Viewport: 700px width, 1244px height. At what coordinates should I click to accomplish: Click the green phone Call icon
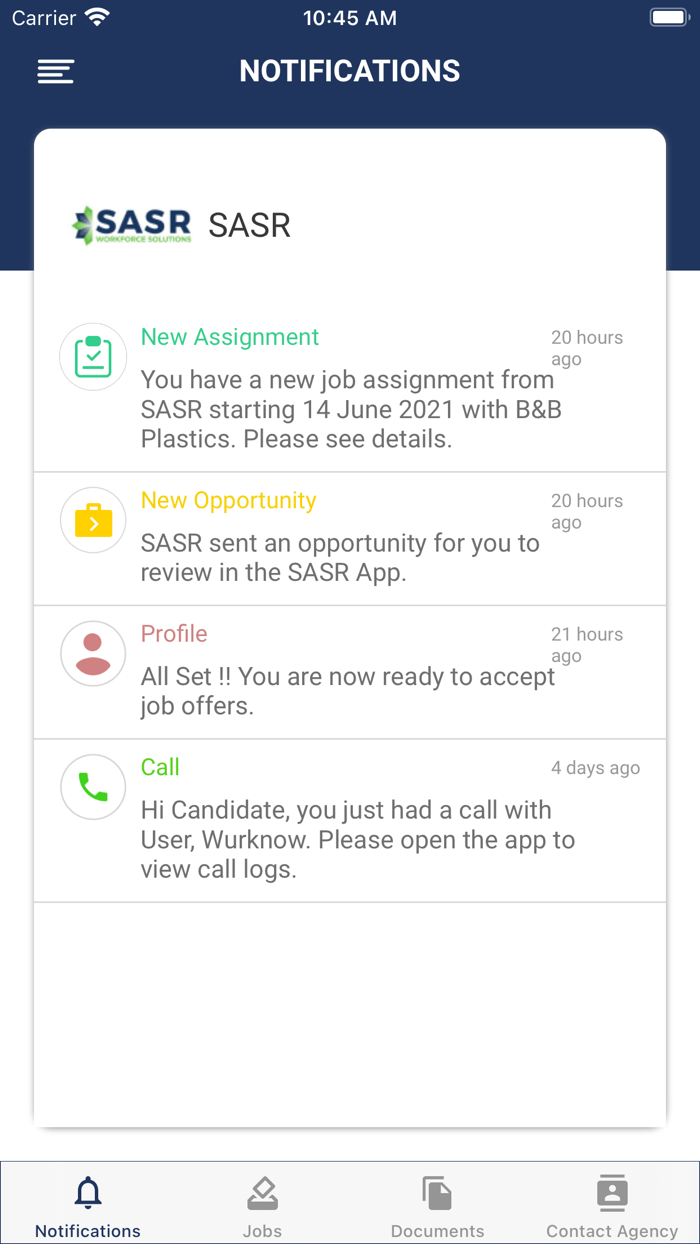(92, 787)
